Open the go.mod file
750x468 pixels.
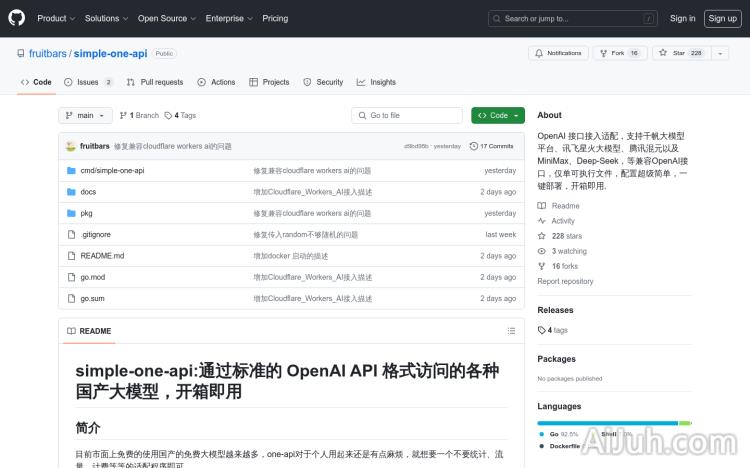coord(92,277)
